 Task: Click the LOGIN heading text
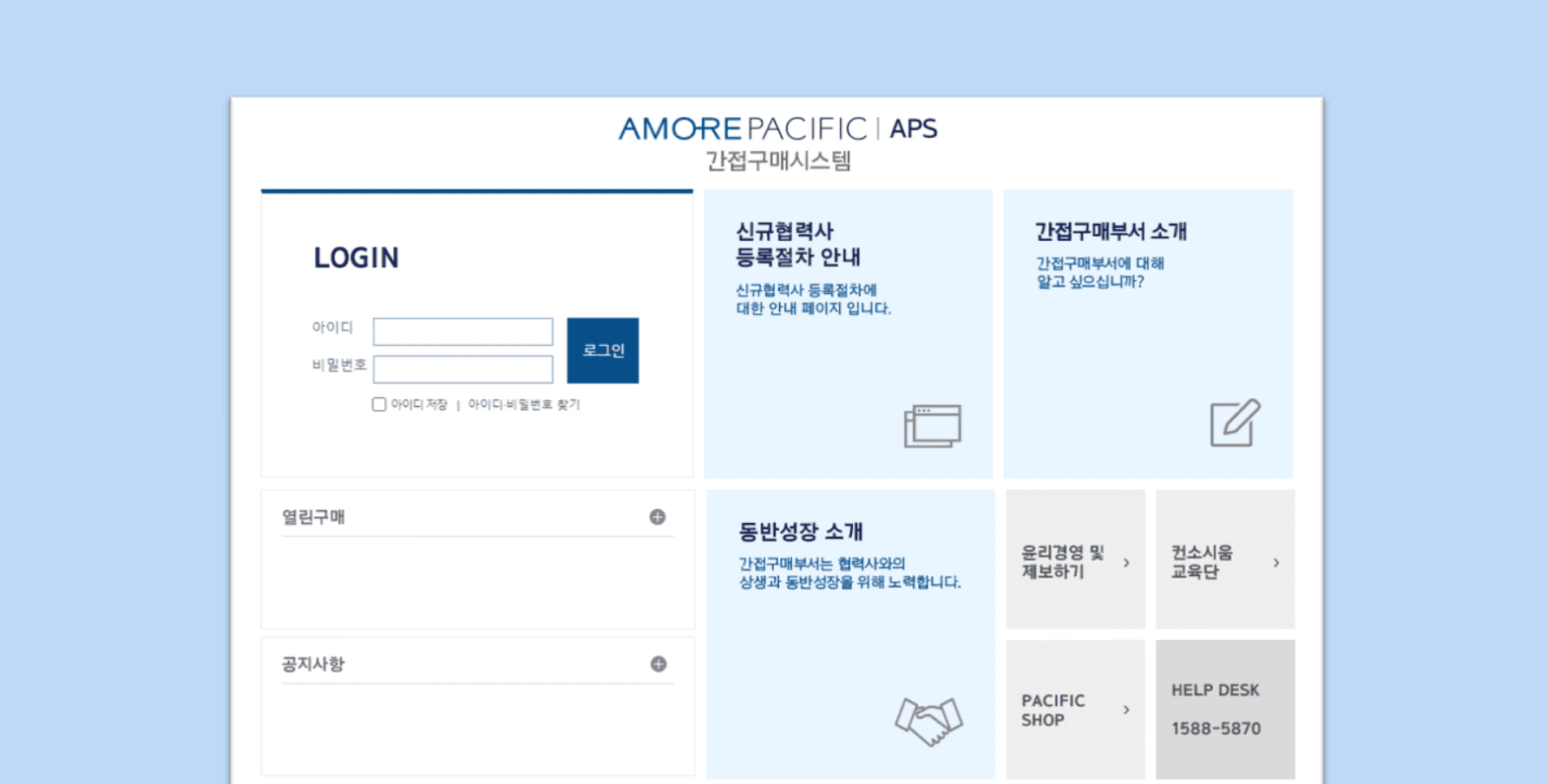tap(357, 258)
